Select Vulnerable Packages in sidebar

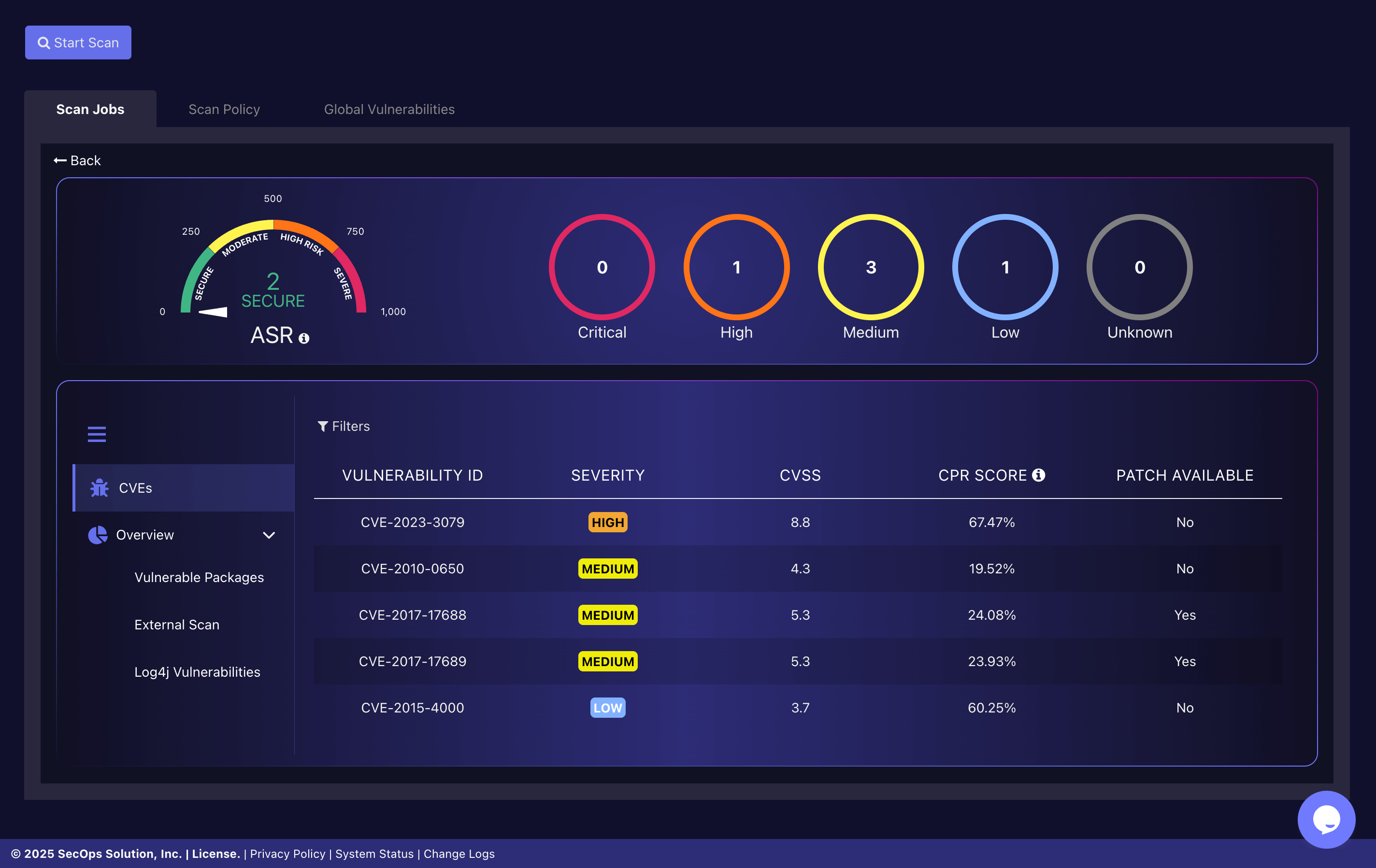click(199, 577)
